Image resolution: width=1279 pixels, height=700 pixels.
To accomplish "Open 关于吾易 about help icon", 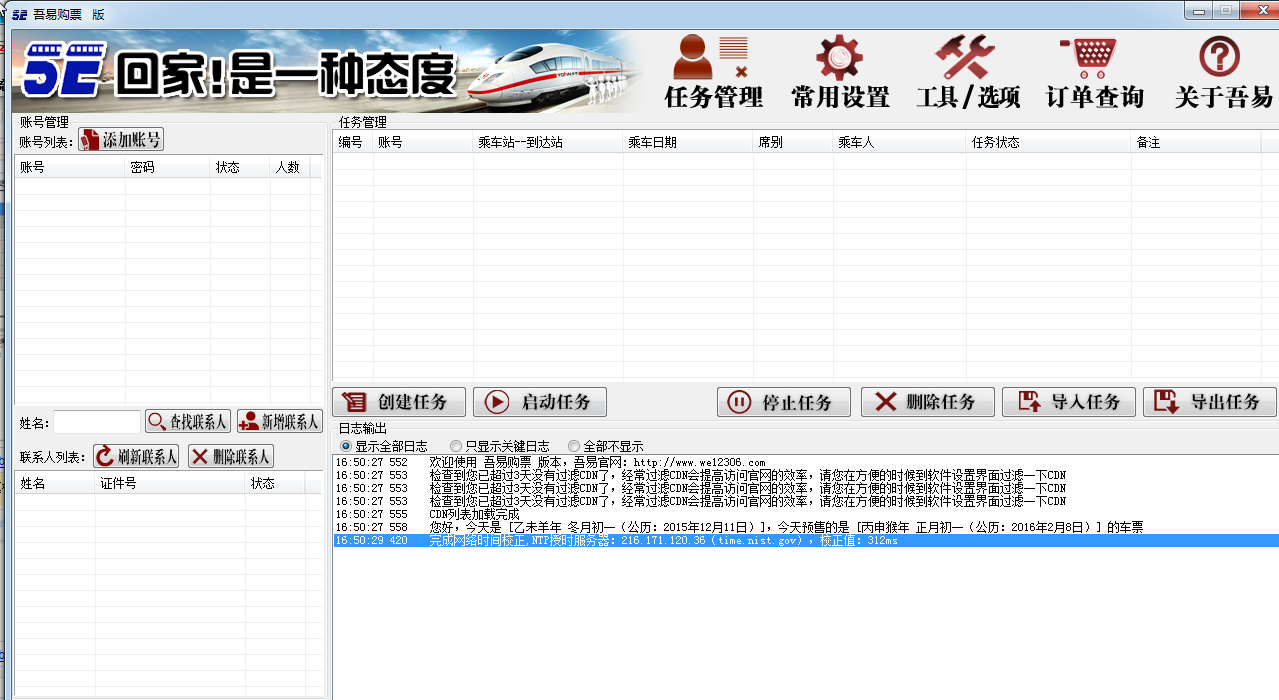I will pos(1223,70).
